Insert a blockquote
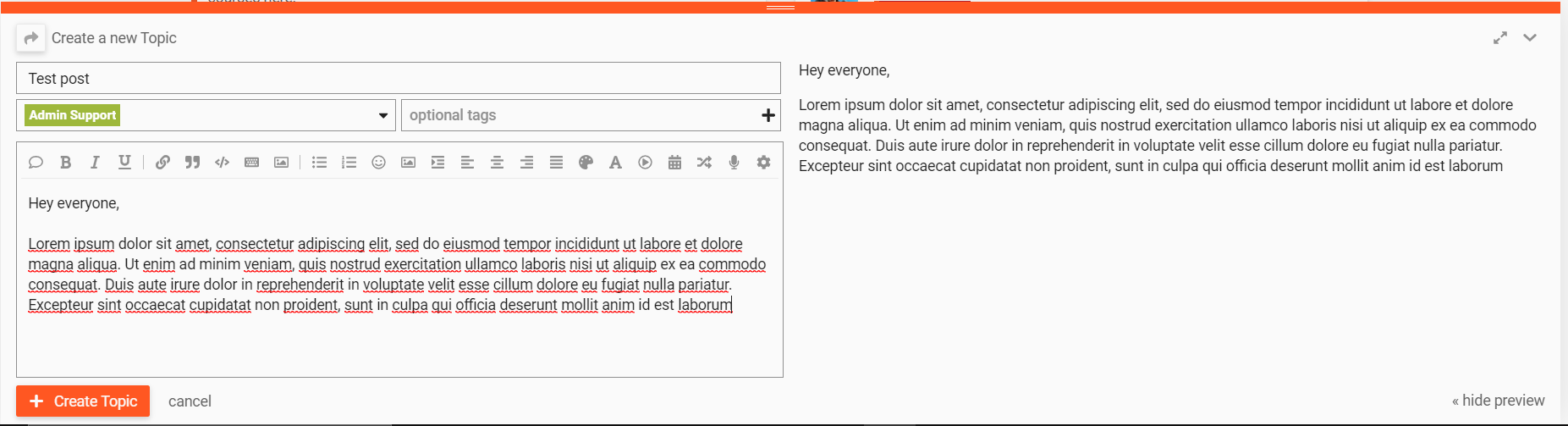 point(192,163)
